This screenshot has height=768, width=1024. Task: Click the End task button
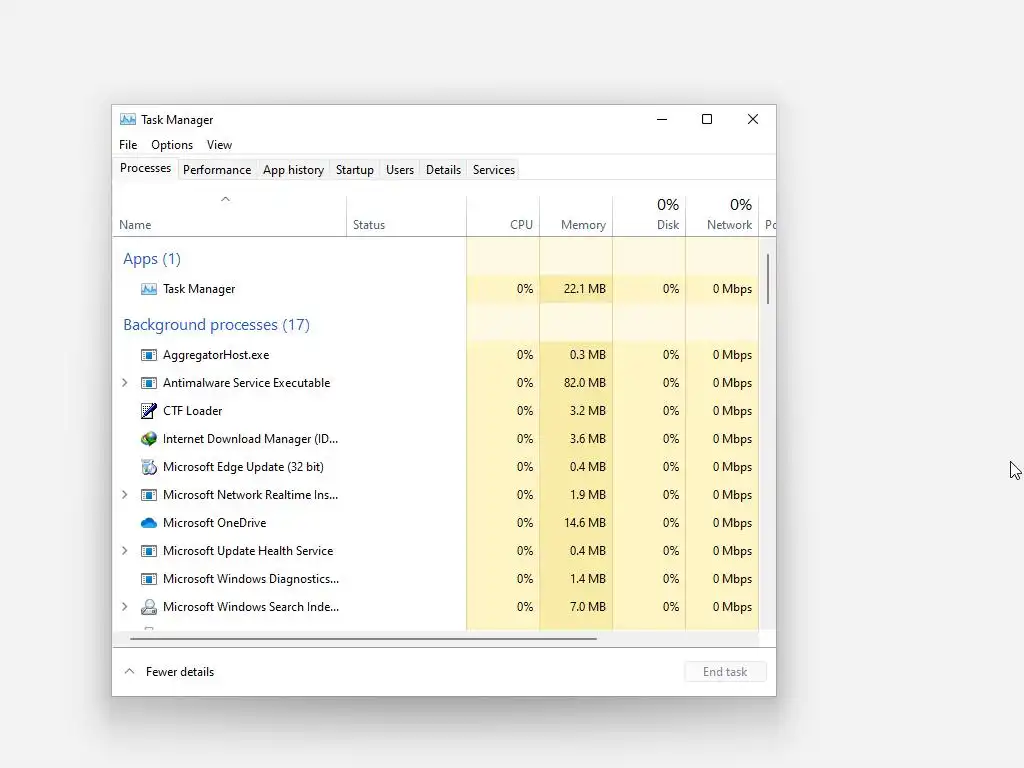pos(725,671)
